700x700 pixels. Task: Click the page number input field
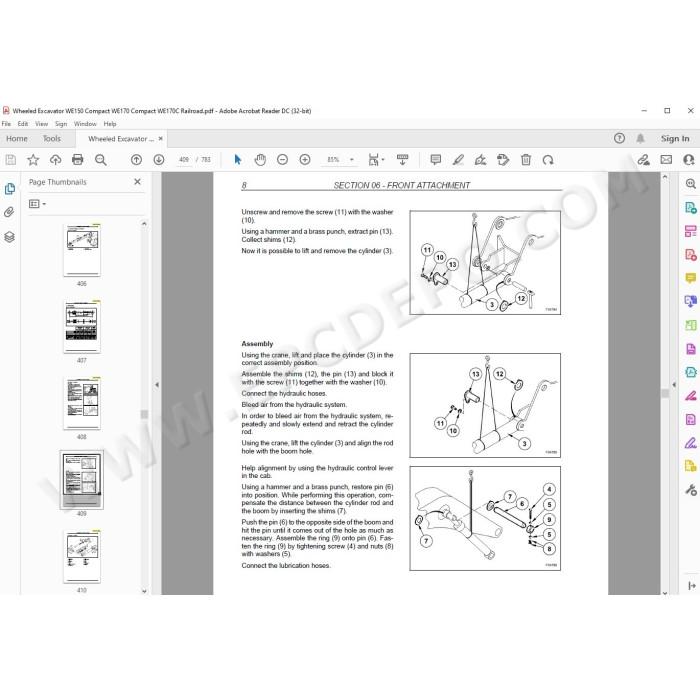pos(183,159)
